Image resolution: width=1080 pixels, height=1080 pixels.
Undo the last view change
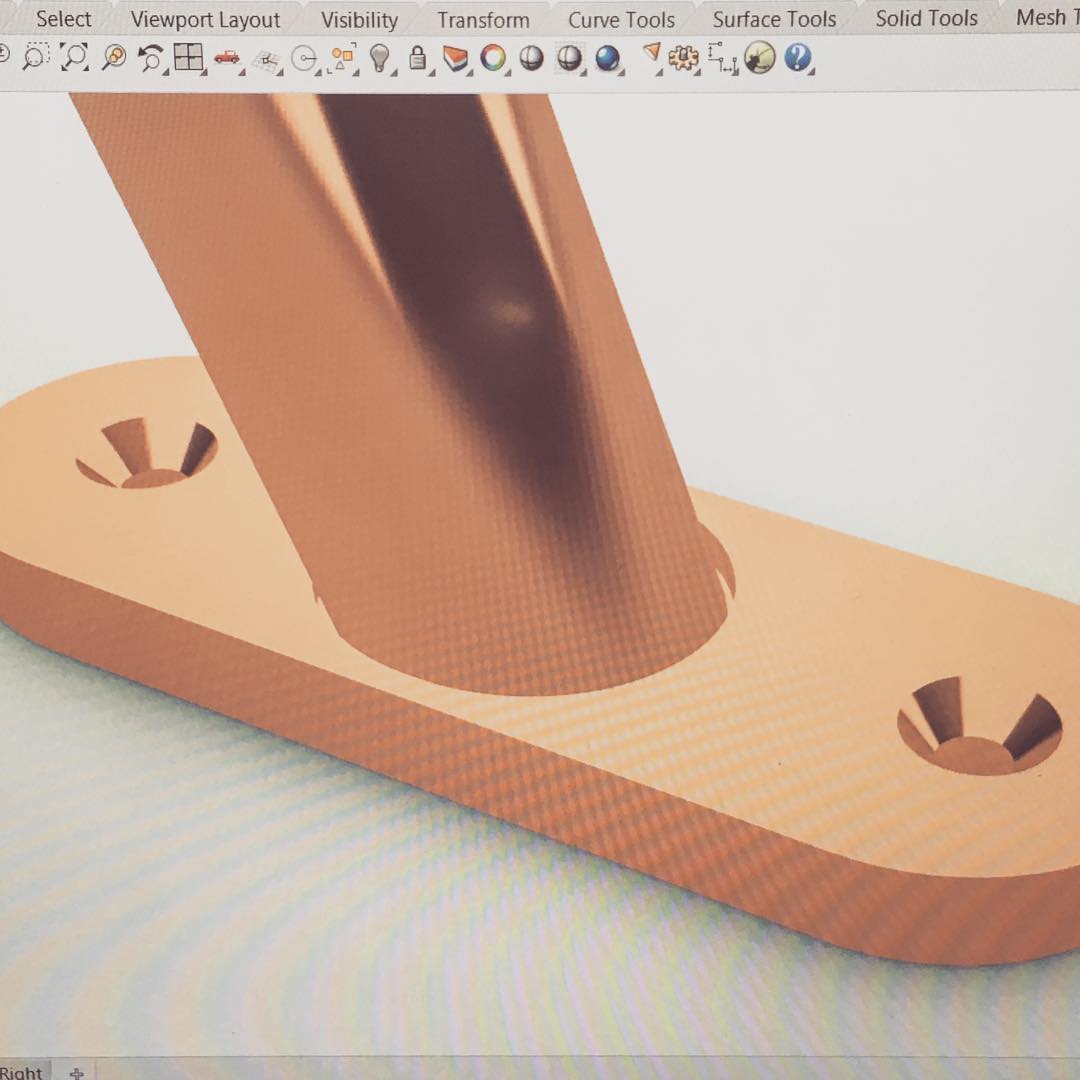coord(151,59)
